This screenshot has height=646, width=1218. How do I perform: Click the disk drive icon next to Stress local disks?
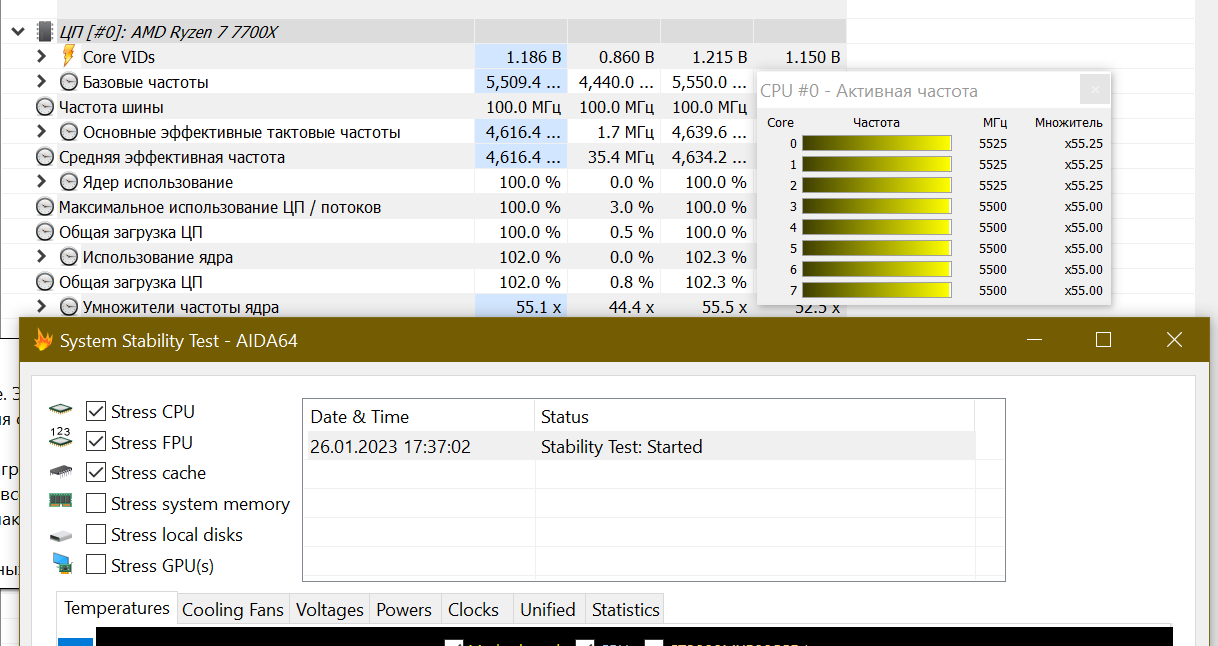(61, 536)
